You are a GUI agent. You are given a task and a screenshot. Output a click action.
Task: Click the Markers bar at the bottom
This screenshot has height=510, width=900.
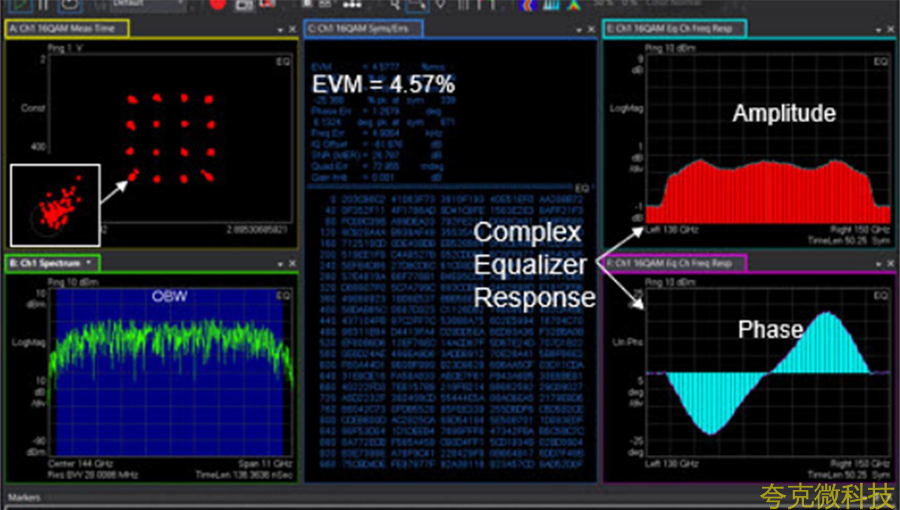pyautogui.click(x=25, y=496)
